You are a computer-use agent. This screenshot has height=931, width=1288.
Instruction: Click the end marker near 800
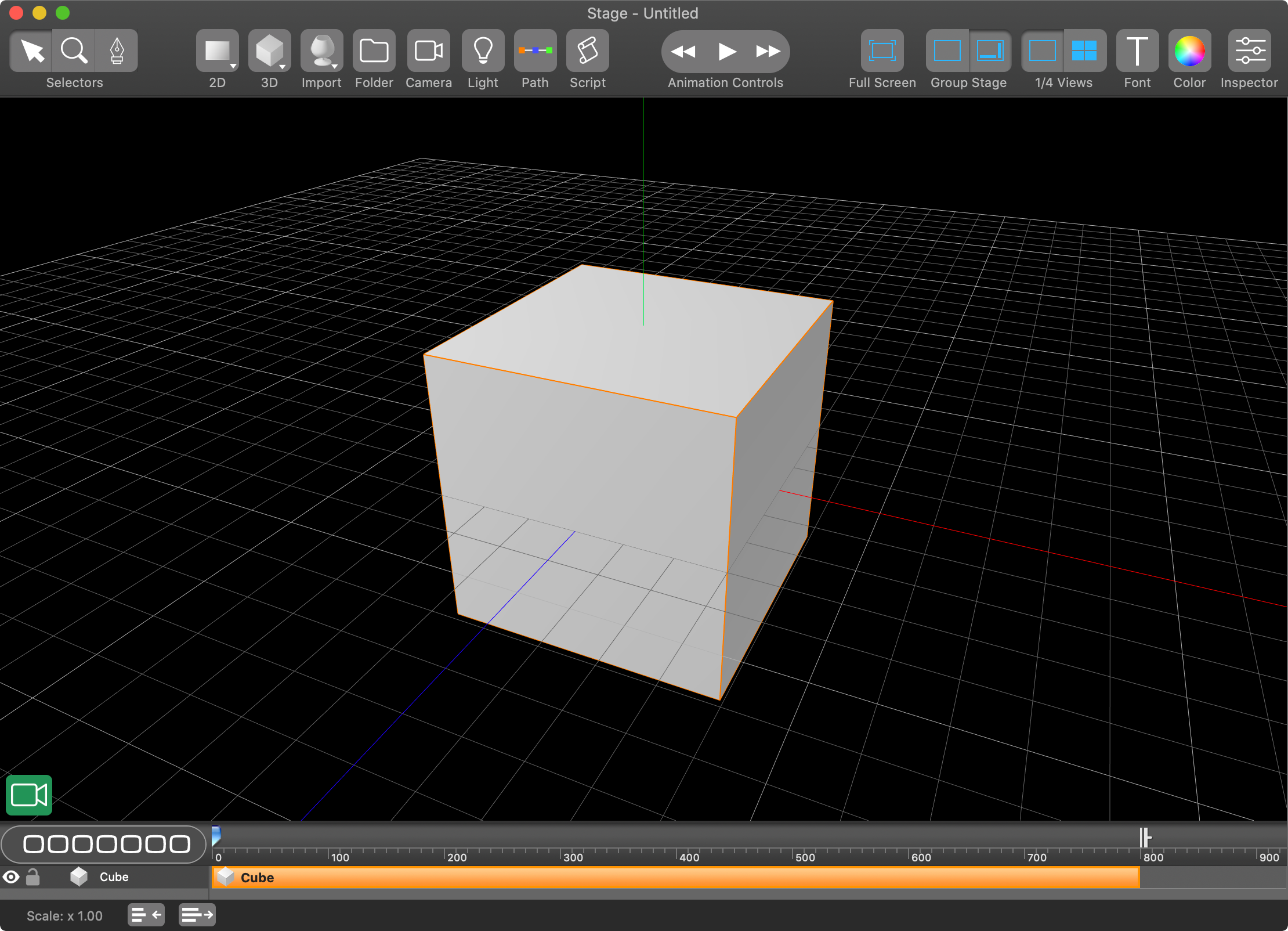tap(1145, 838)
